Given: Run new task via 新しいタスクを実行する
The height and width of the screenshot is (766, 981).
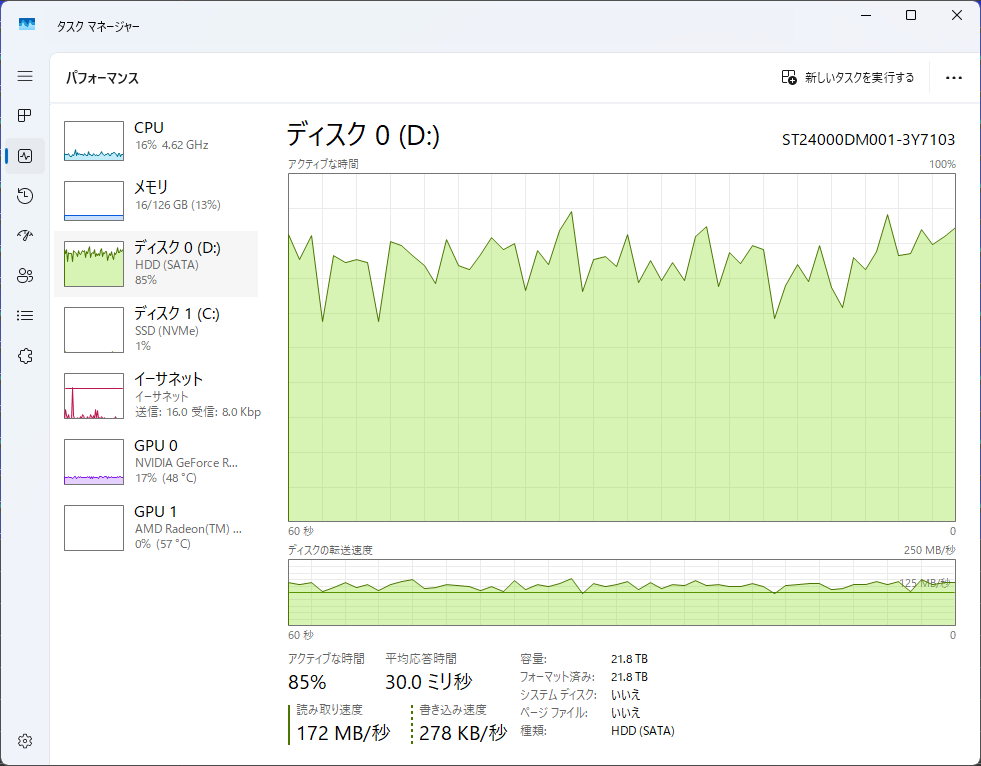Looking at the screenshot, I should pyautogui.click(x=848, y=77).
